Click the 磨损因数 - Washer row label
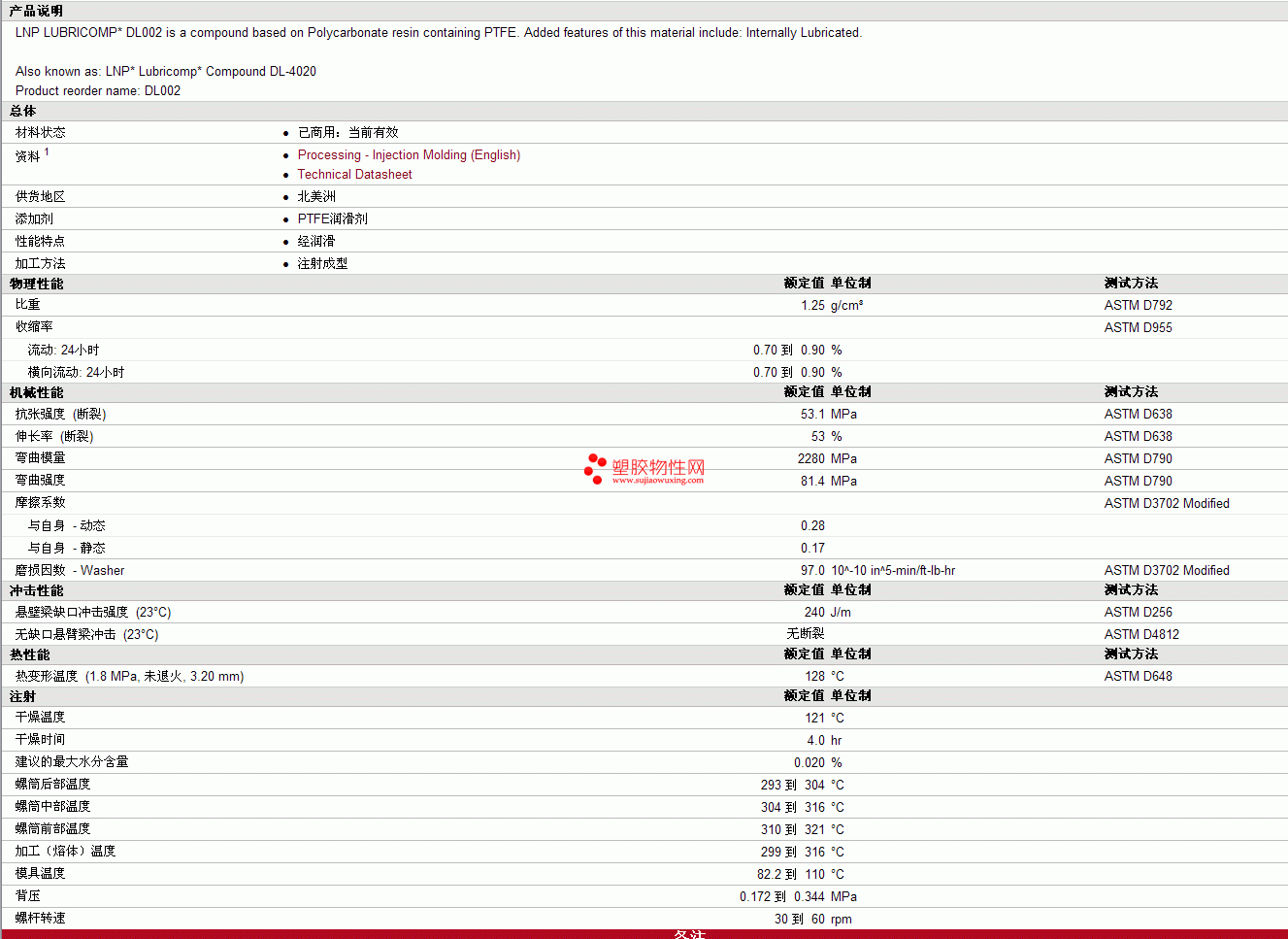This screenshot has width=1288, height=939. 70,571
